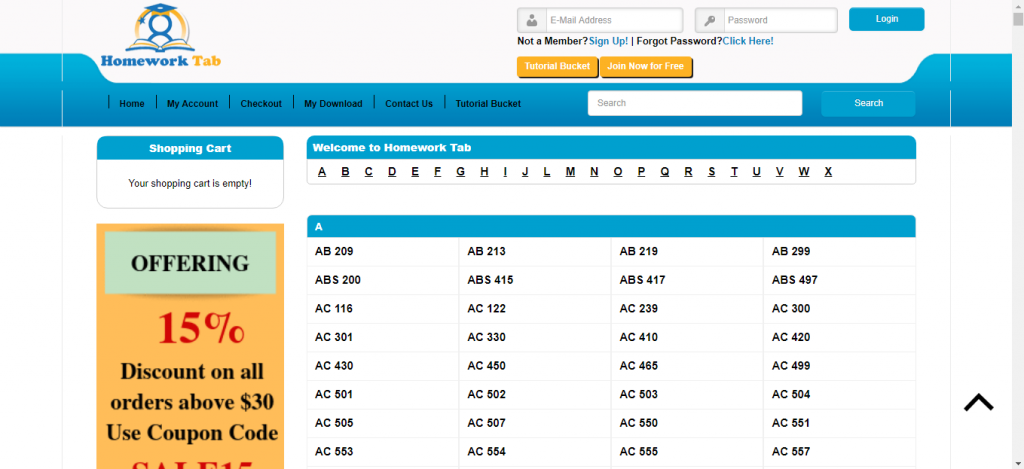Jump to letter L courses
This screenshot has width=1024, height=469.
[x=547, y=172]
